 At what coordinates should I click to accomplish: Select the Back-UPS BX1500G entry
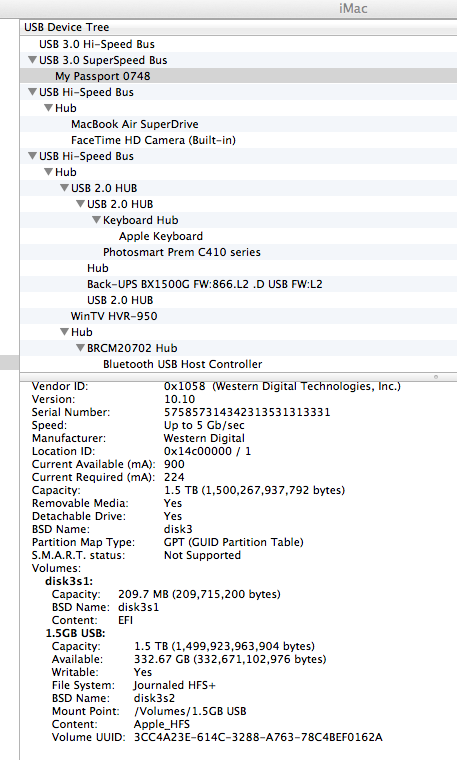coord(238,284)
